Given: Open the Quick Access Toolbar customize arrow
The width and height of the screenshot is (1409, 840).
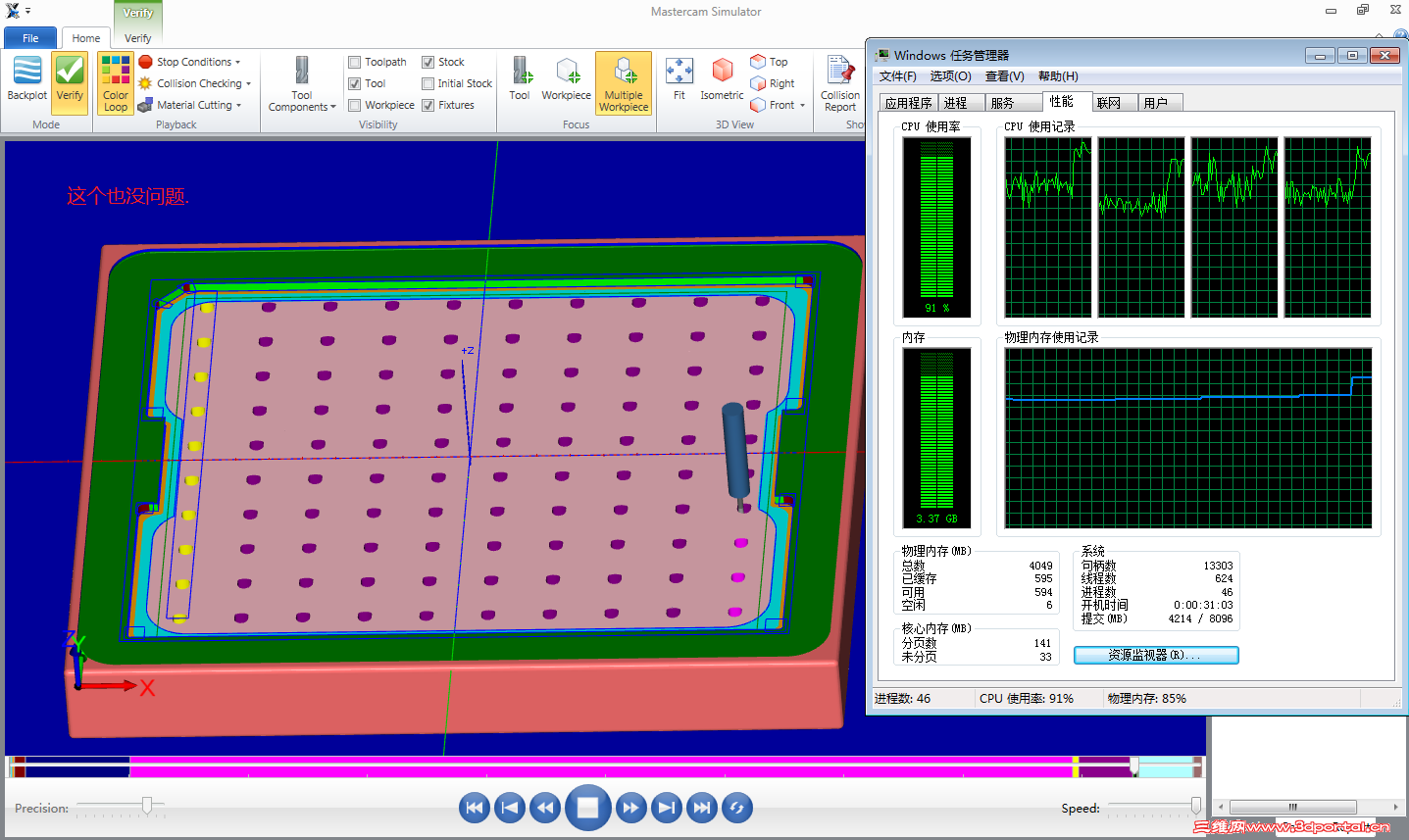Looking at the screenshot, I should pyautogui.click(x=27, y=11).
